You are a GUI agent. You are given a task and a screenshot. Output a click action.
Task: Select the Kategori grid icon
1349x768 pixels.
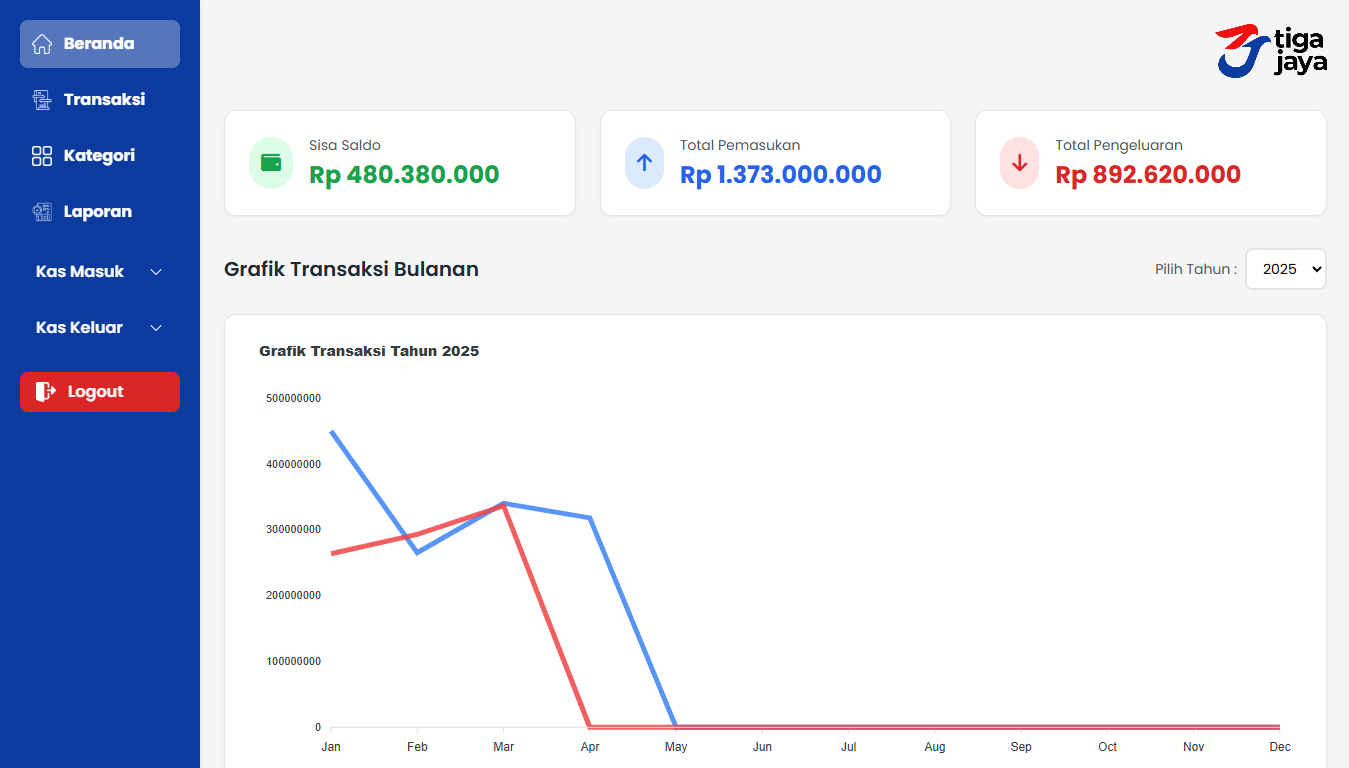point(42,156)
